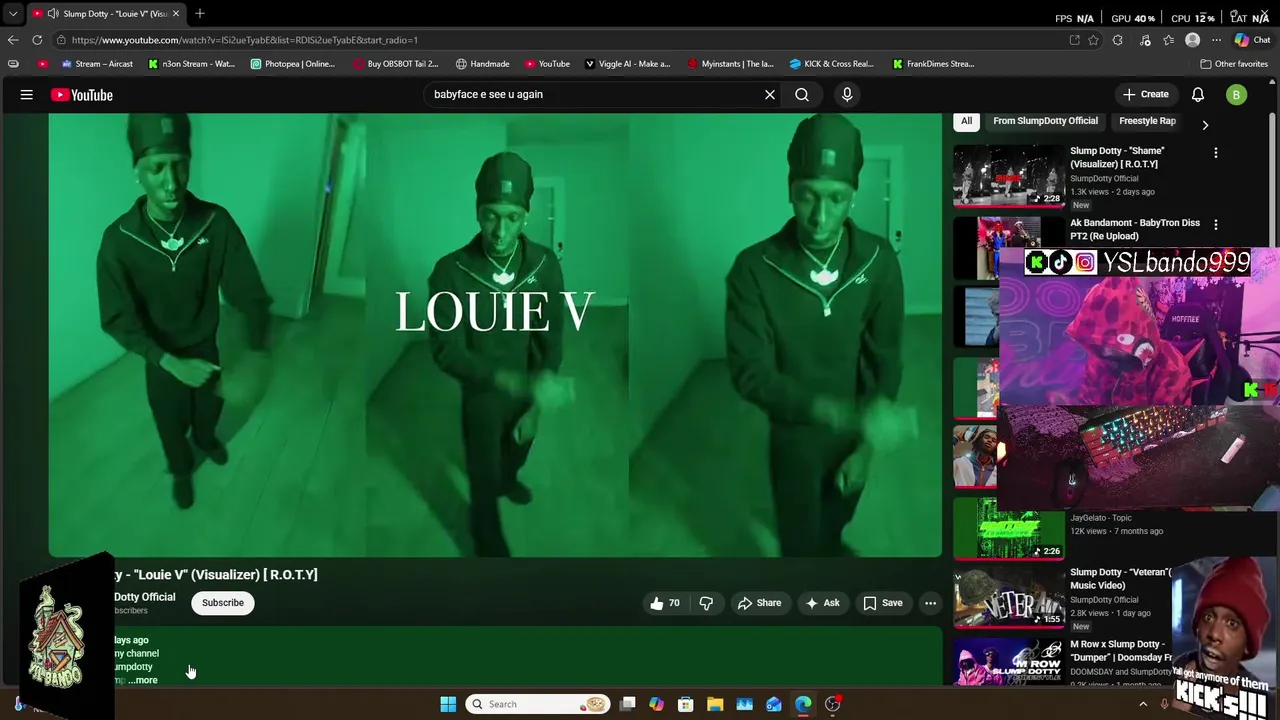The width and height of the screenshot is (1280, 720).
Task: Open FrankDimes Stream bookmark
Action: [x=933, y=64]
